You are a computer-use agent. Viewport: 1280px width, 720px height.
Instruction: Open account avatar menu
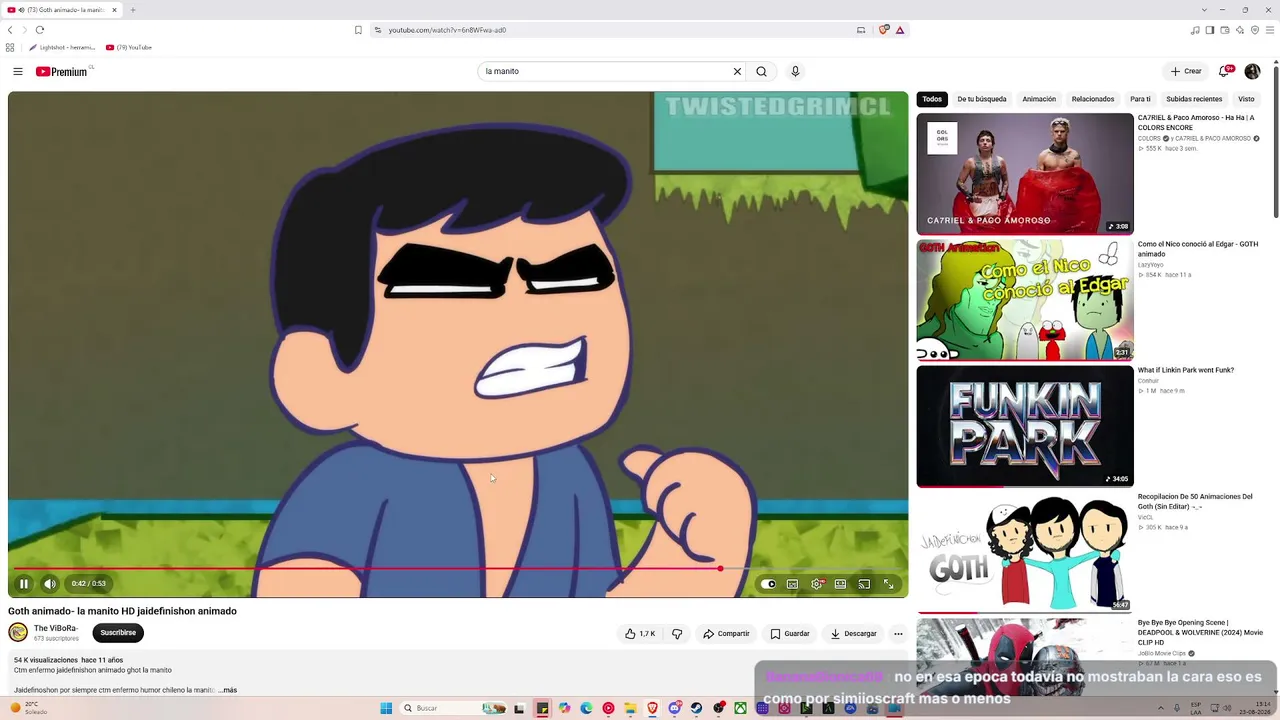[1252, 72]
